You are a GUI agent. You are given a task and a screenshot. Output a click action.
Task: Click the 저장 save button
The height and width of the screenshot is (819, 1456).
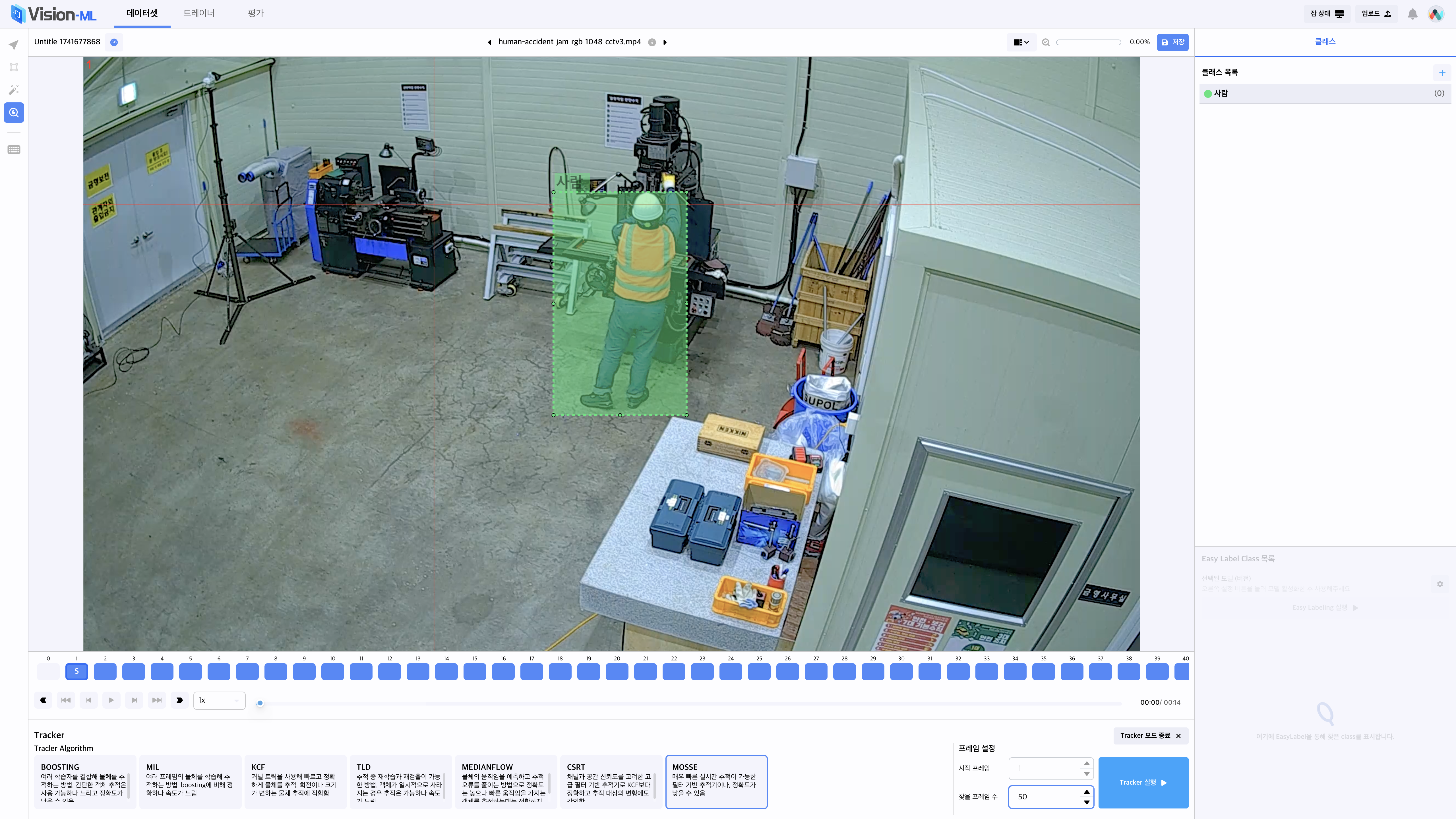(x=1172, y=42)
